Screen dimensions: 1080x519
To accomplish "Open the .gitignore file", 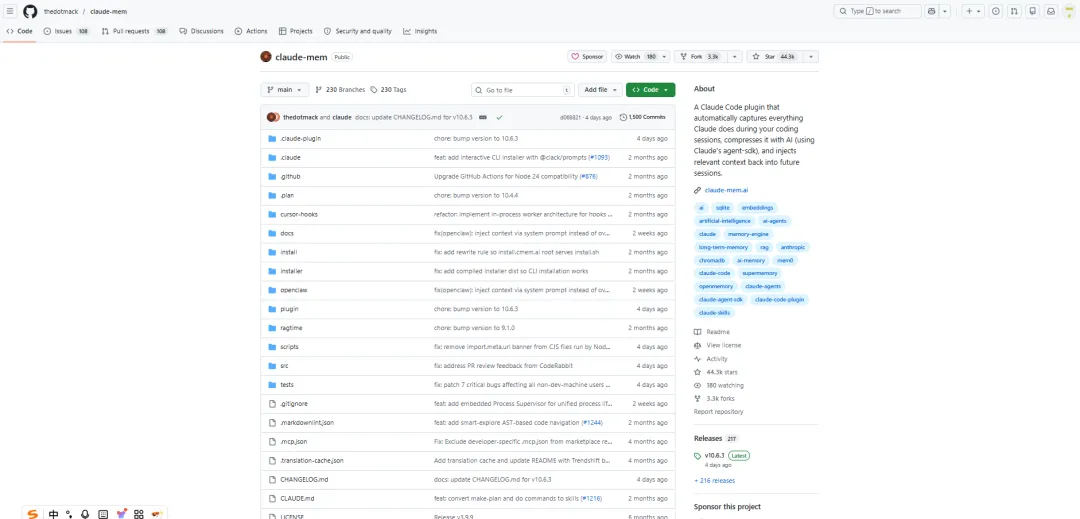I will [292, 403].
